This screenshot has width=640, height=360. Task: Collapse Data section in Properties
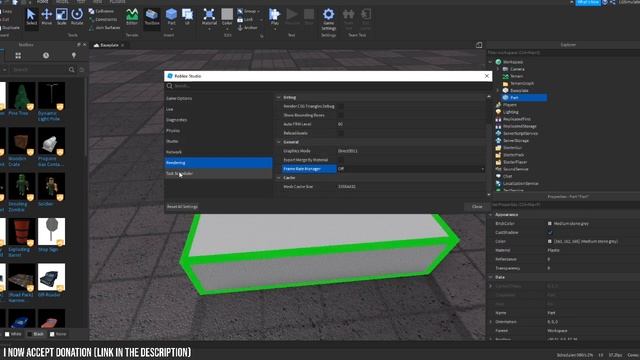[x=491, y=277]
